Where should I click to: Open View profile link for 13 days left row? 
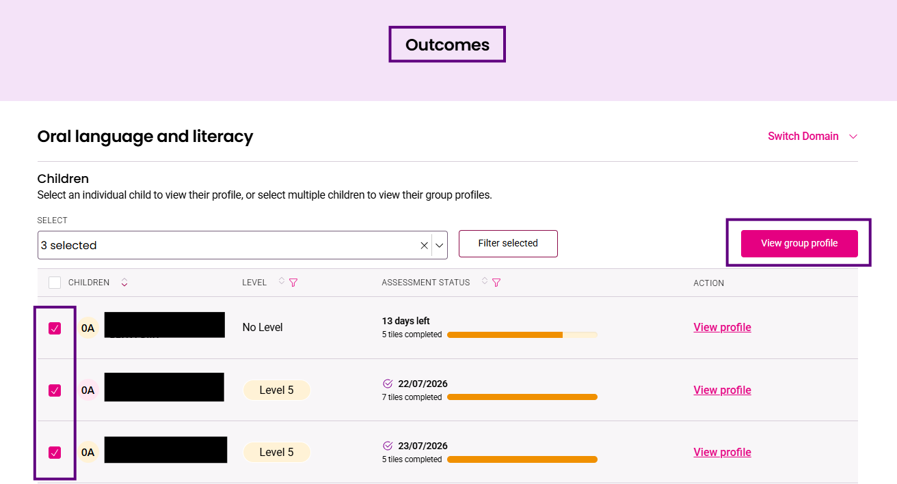click(x=722, y=327)
